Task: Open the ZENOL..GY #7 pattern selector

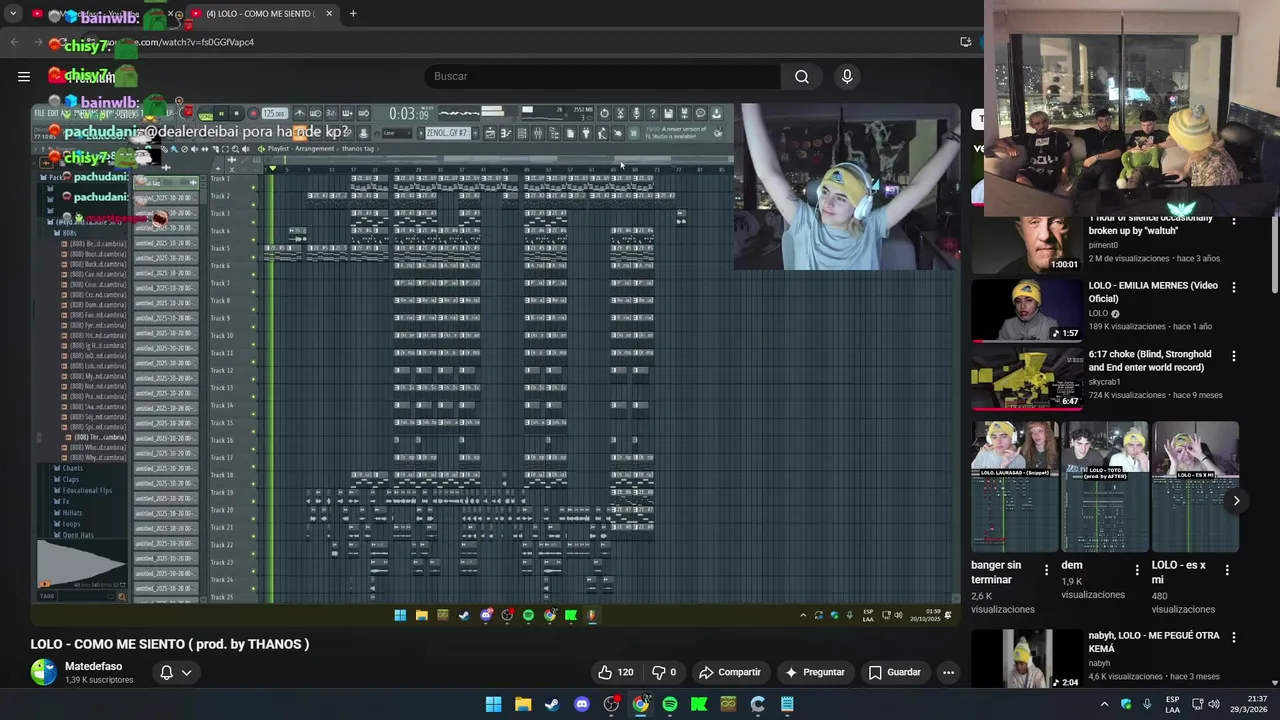Action: tap(446, 133)
